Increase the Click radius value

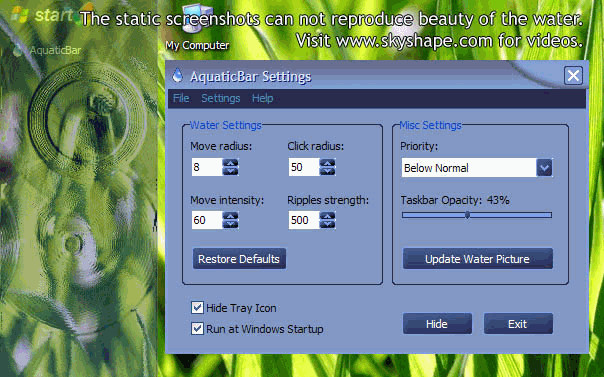click(327, 163)
